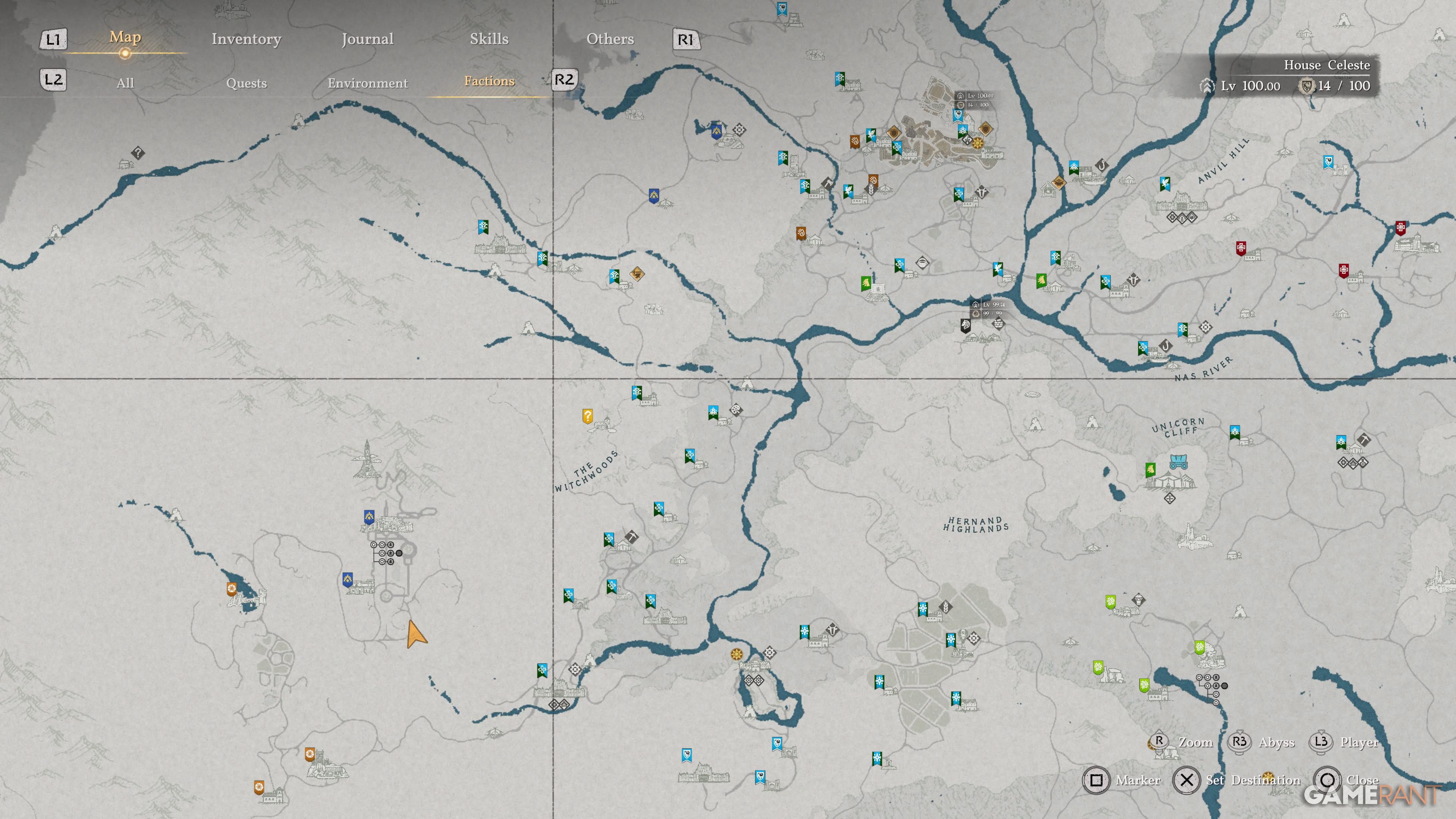The width and height of the screenshot is (1456, 819).
Task: Select the Others tab
Action: click(x=610, y=39)
